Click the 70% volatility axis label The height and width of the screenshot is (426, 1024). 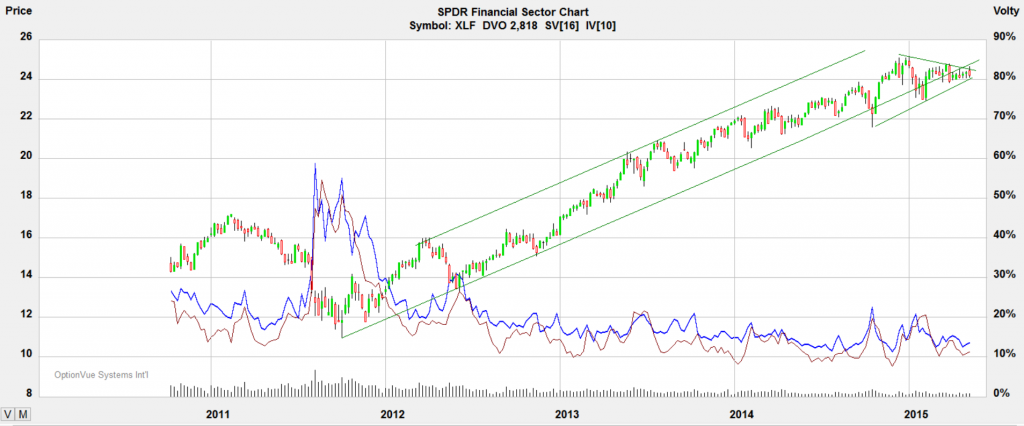point(1004,116)
